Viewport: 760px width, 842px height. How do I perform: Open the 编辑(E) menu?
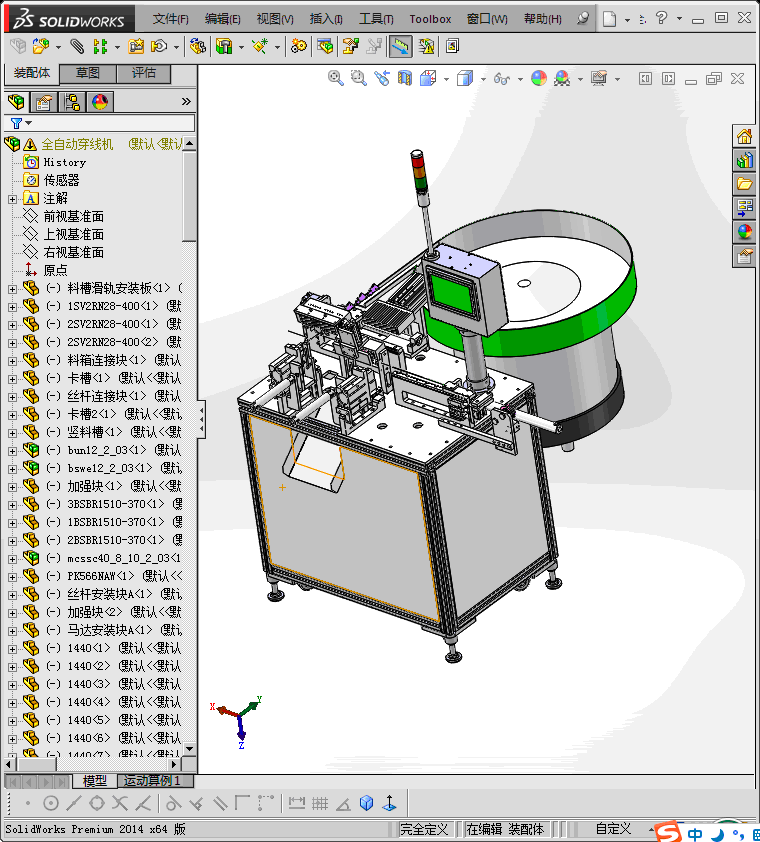click(222, 19)
